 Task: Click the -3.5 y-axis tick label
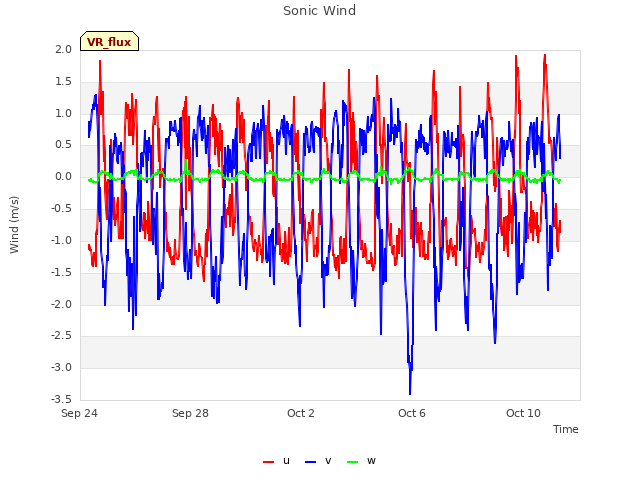[61, 399]
